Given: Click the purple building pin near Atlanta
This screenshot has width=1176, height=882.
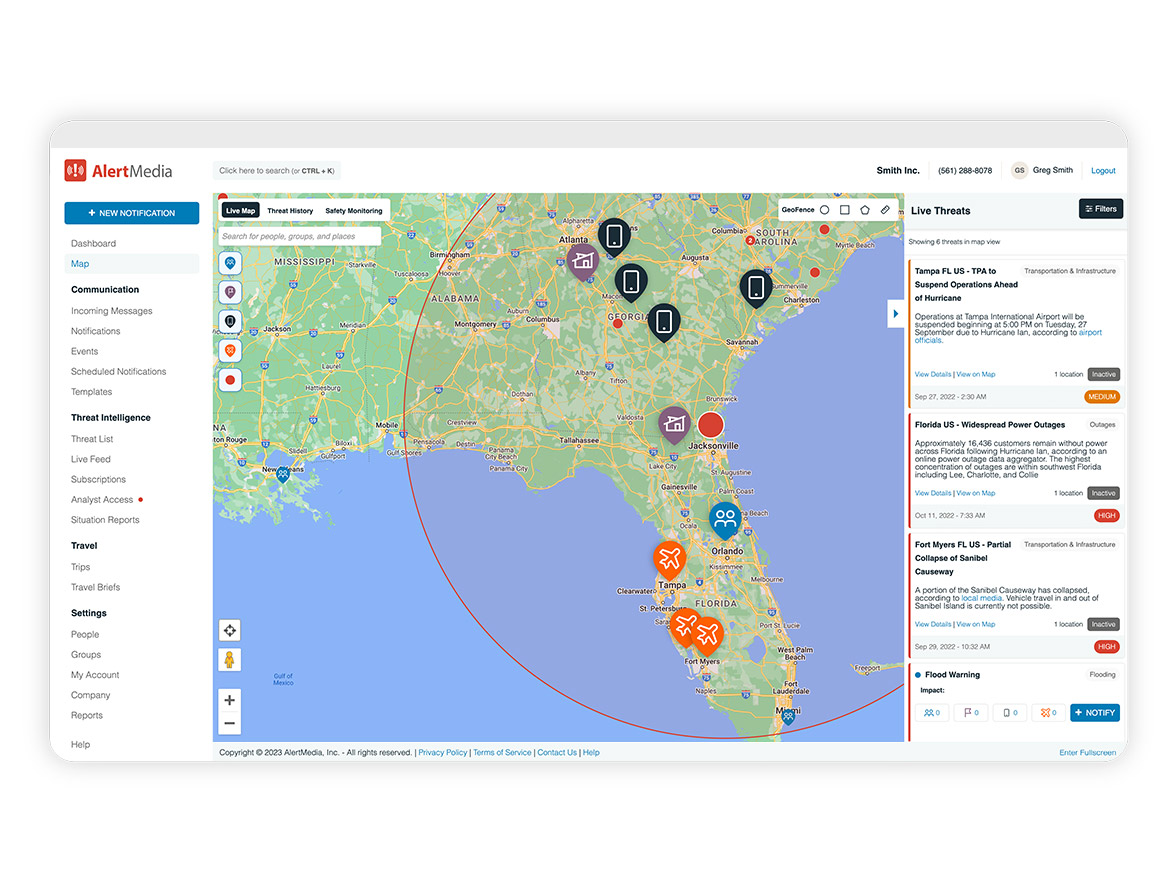Looking at the screenshot, I should tap(582, 261).
